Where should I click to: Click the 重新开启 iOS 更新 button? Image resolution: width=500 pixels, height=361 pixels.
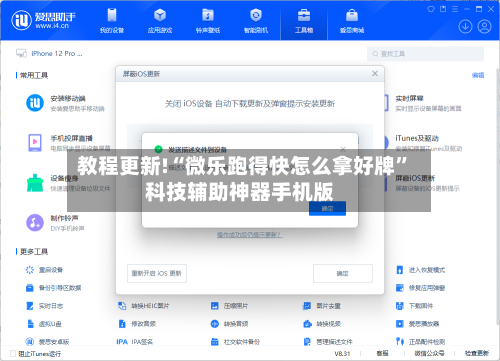tap(157, 273)
